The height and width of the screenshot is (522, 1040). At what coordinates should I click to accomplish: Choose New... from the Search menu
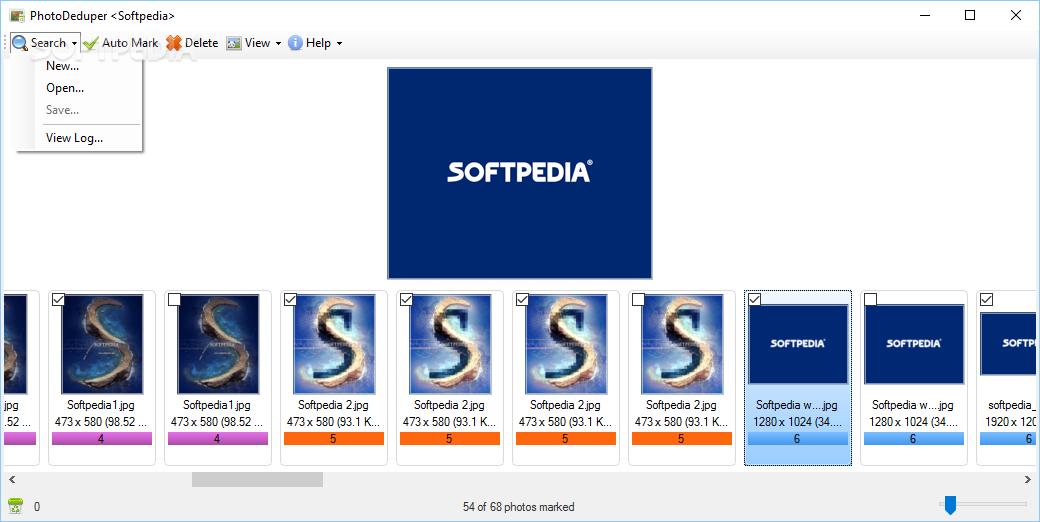coord(62,66)
